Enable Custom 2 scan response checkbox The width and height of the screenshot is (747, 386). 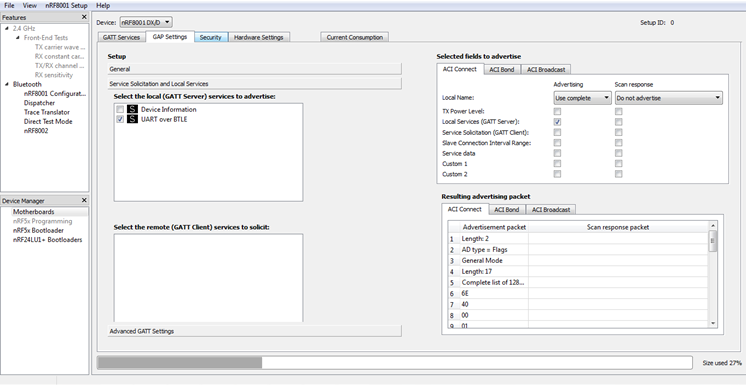tap(618, 174)
